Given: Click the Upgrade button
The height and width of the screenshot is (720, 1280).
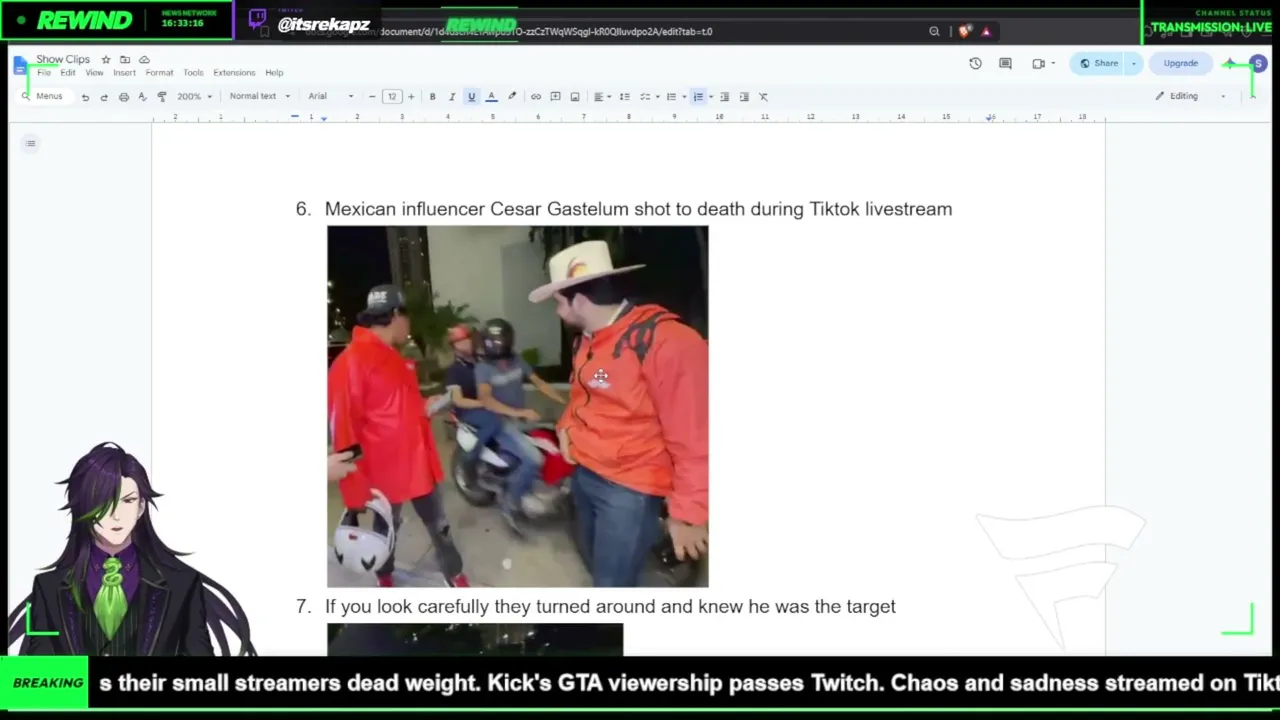Looking at the screenshot, I should coord(1180,63).
